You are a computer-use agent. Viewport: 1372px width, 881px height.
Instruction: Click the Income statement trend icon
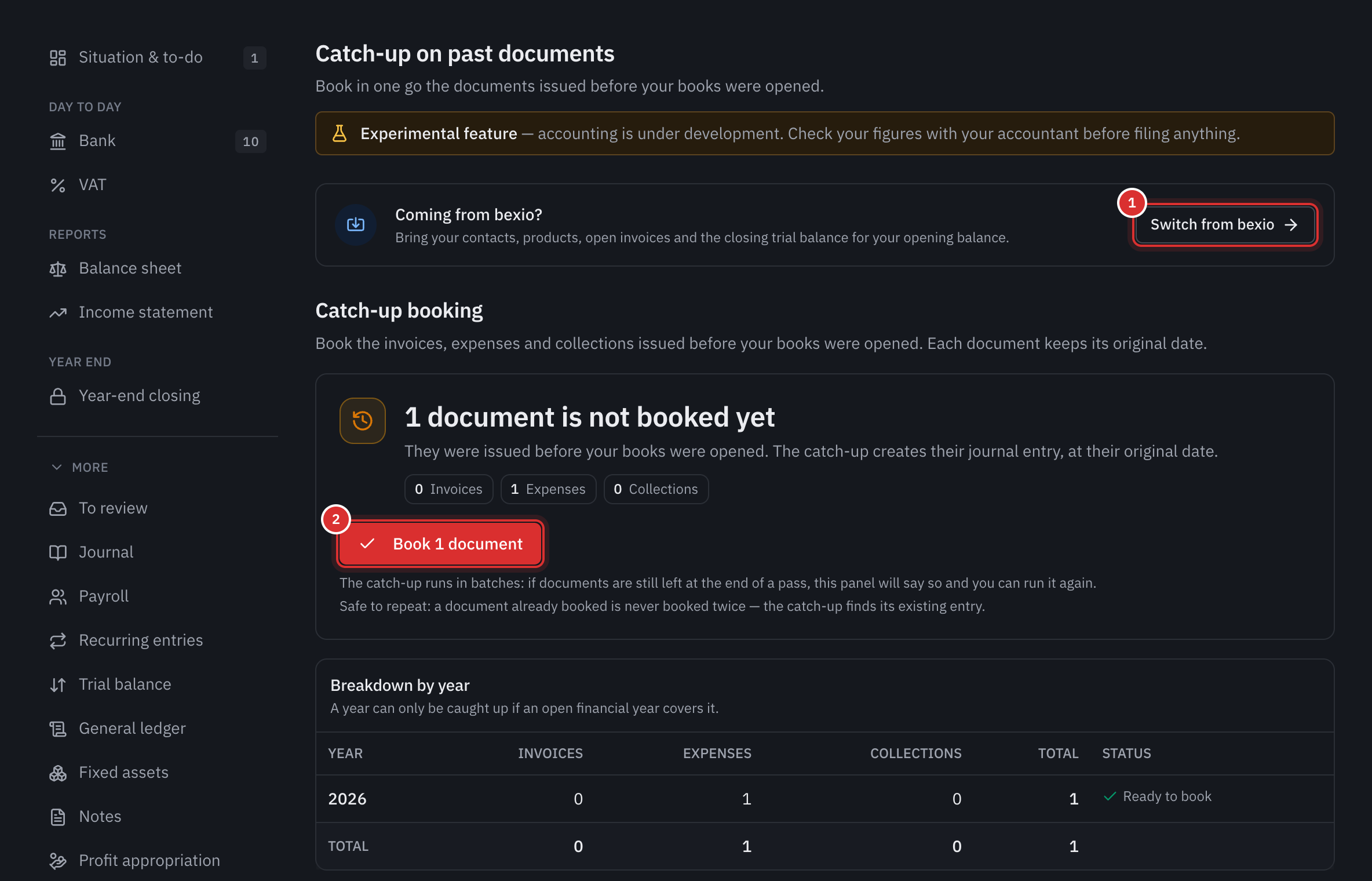pos(58,312)
